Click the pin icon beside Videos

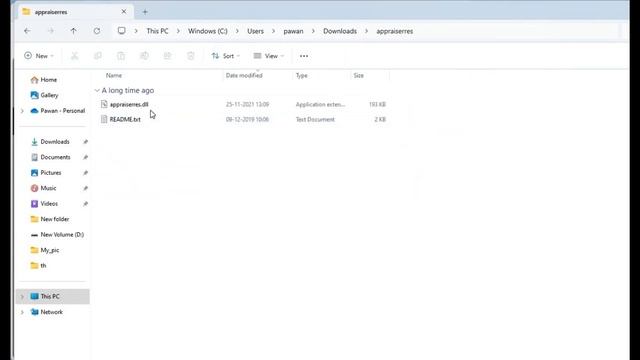85,204
